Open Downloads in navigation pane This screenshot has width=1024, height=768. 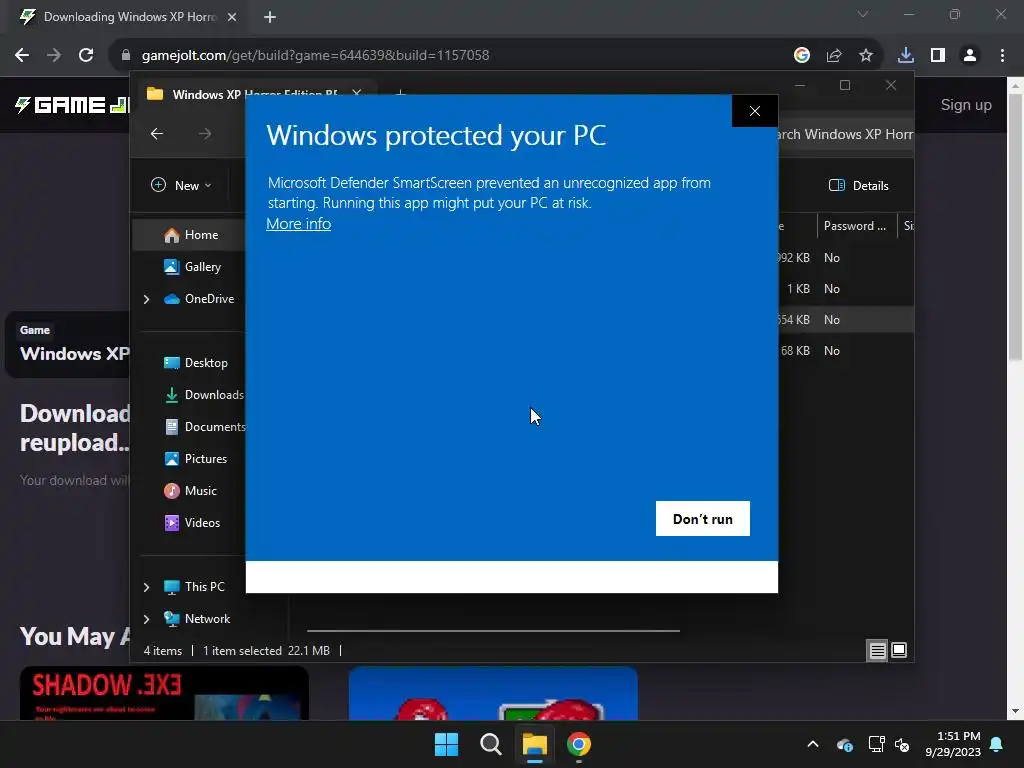pos(204,394)
